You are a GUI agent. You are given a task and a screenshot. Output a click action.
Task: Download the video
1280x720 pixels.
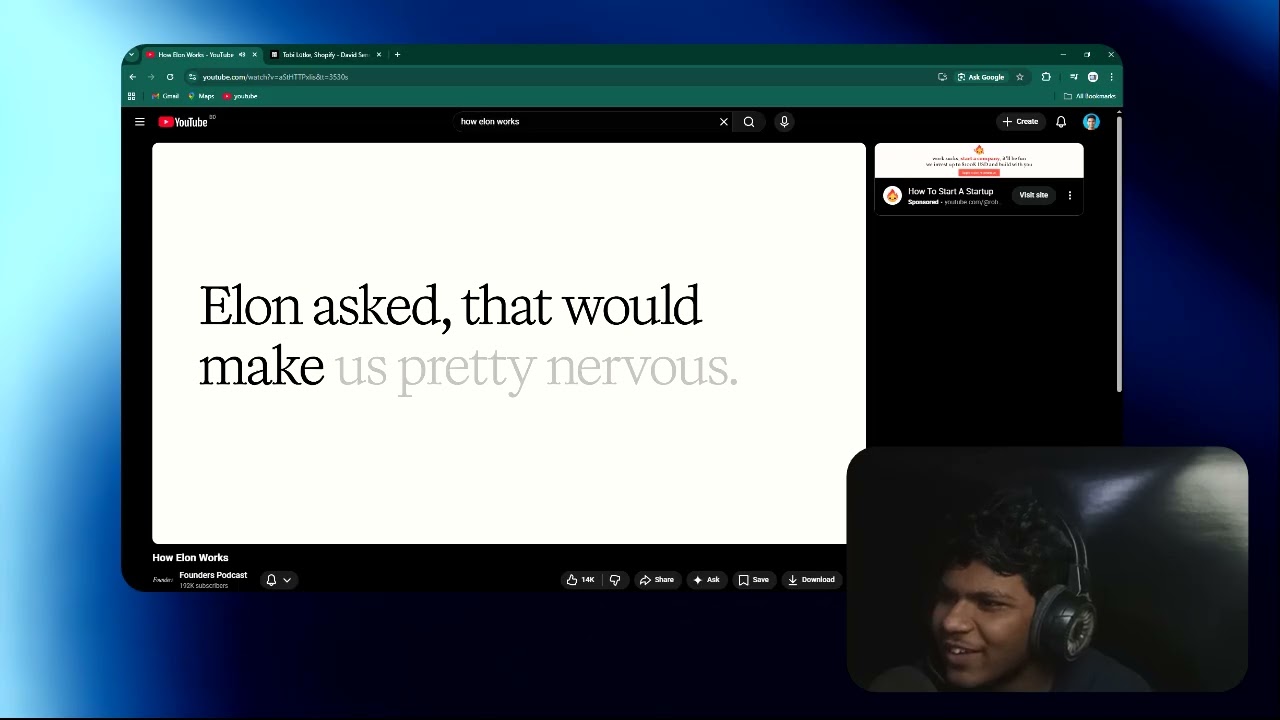(811, 580)
